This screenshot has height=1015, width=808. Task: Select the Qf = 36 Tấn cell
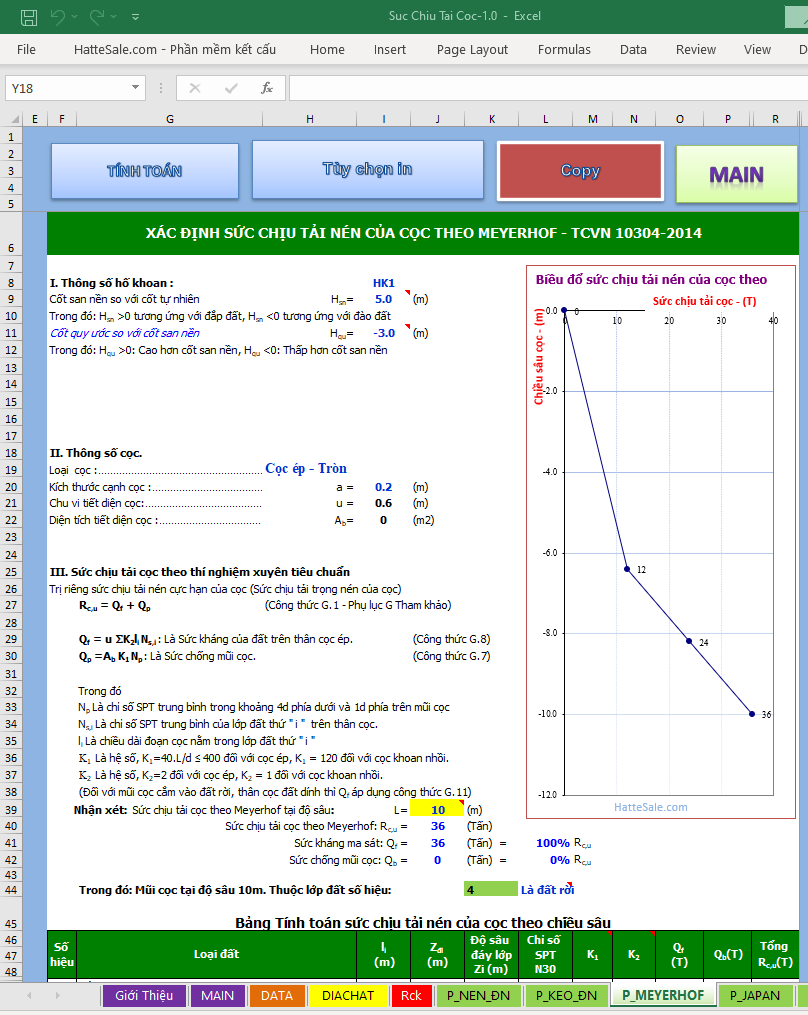click(x=438, y=843)
